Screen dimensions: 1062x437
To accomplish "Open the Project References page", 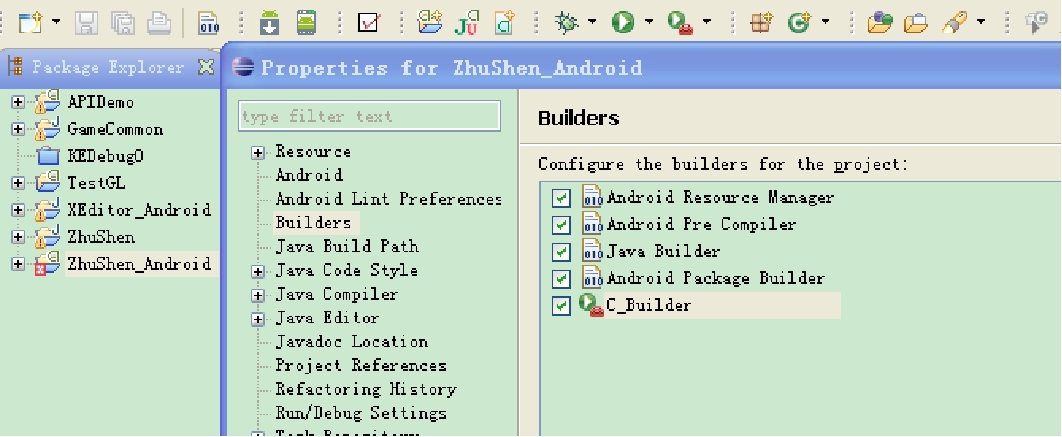I will 361,365.
